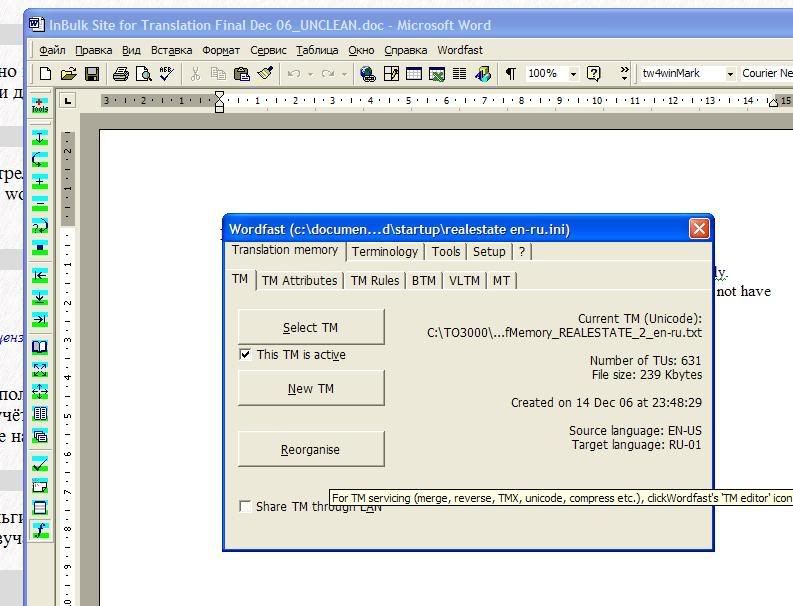Open the Таблица menu
Screen dimensions: 793x606
point(317,50)
